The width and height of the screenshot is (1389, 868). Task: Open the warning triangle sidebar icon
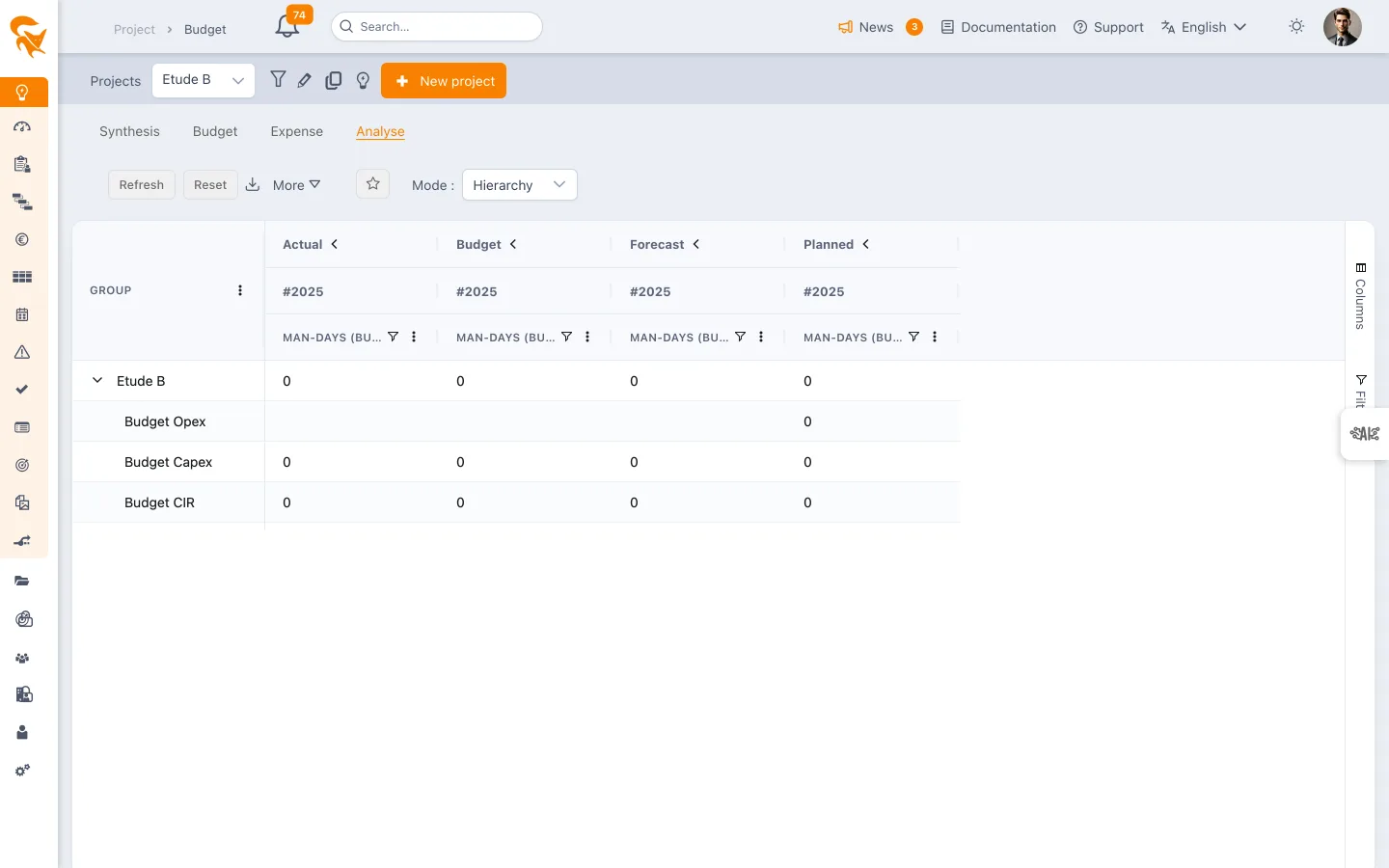[22, 352]
